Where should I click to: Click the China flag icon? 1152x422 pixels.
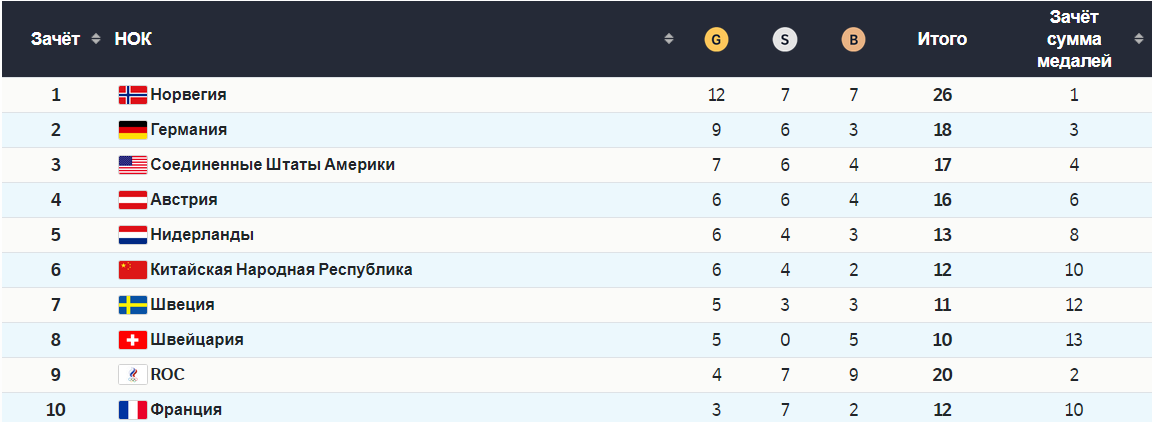132,270
